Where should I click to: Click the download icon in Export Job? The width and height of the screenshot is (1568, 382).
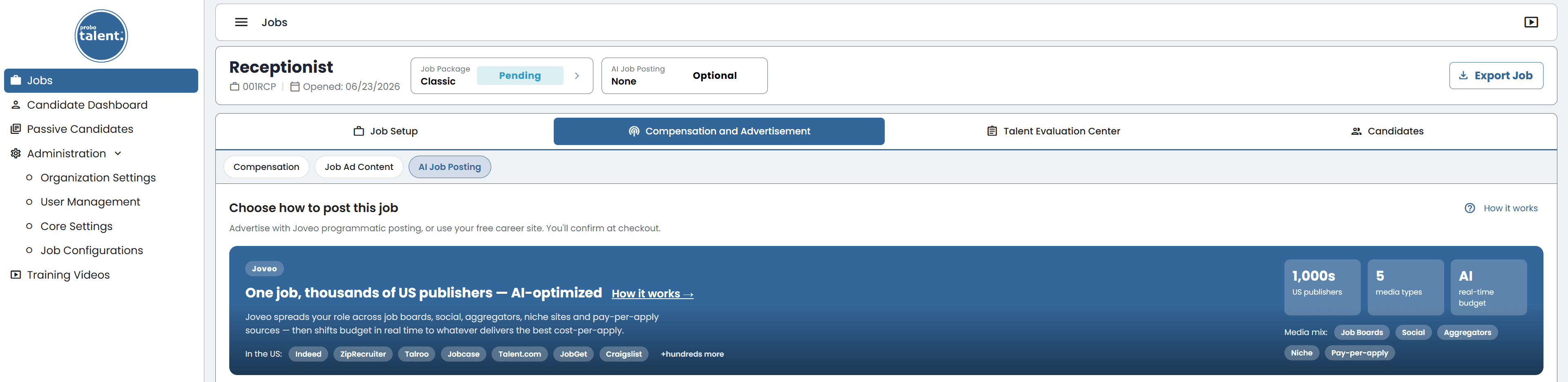pyautogui.click(x=1463, y=76)
